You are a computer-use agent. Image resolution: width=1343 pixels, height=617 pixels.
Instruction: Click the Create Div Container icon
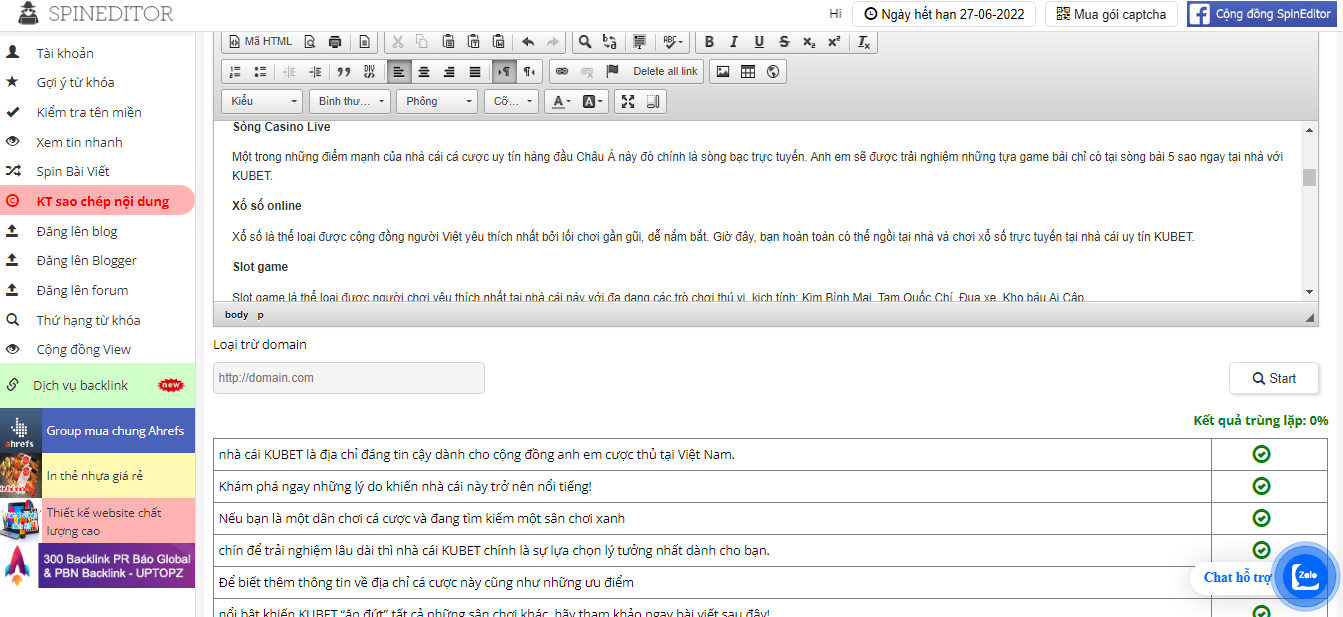coord(369,72)
